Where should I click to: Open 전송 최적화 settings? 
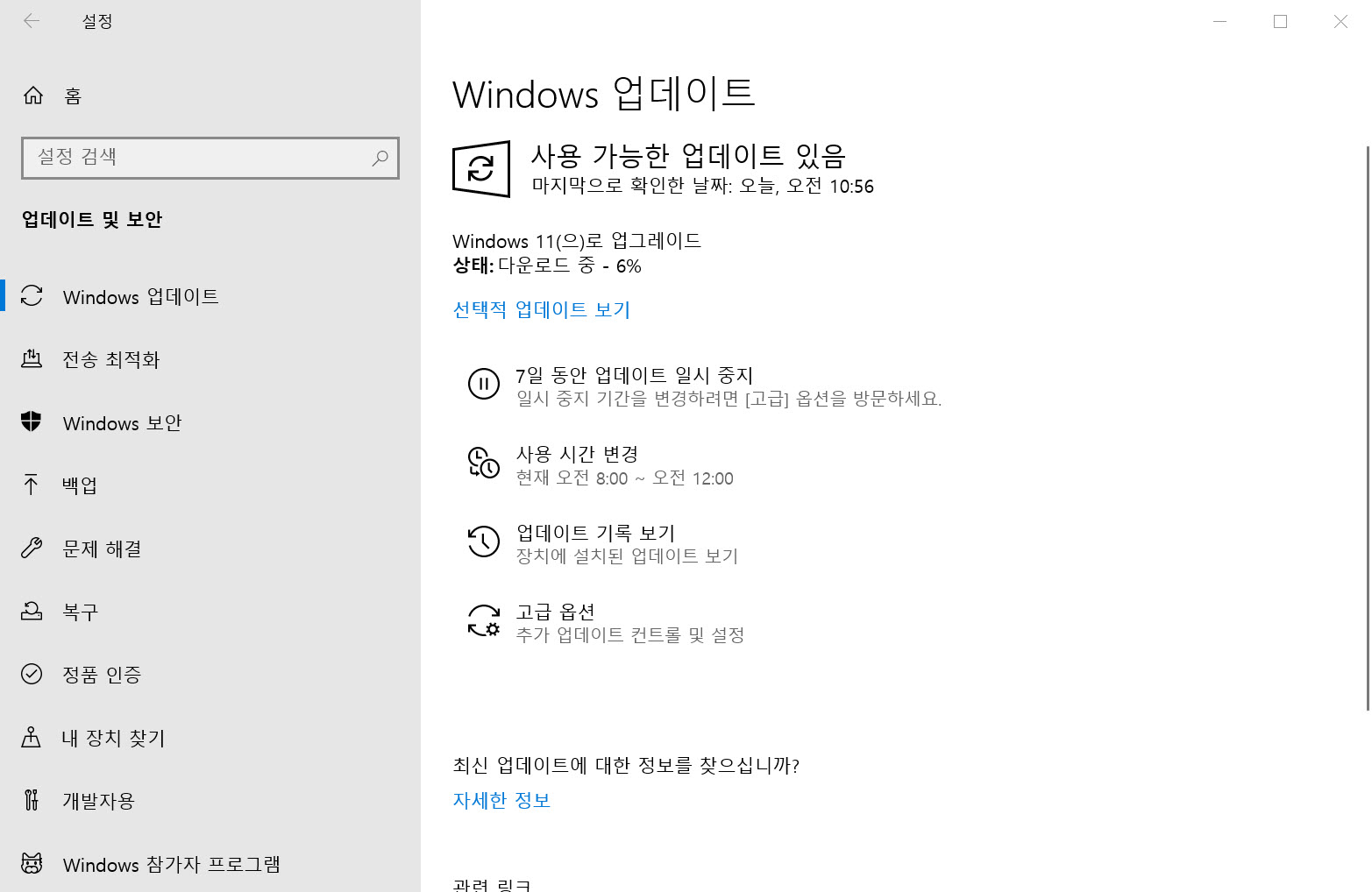pyautogui.click(x=111, y=359)
